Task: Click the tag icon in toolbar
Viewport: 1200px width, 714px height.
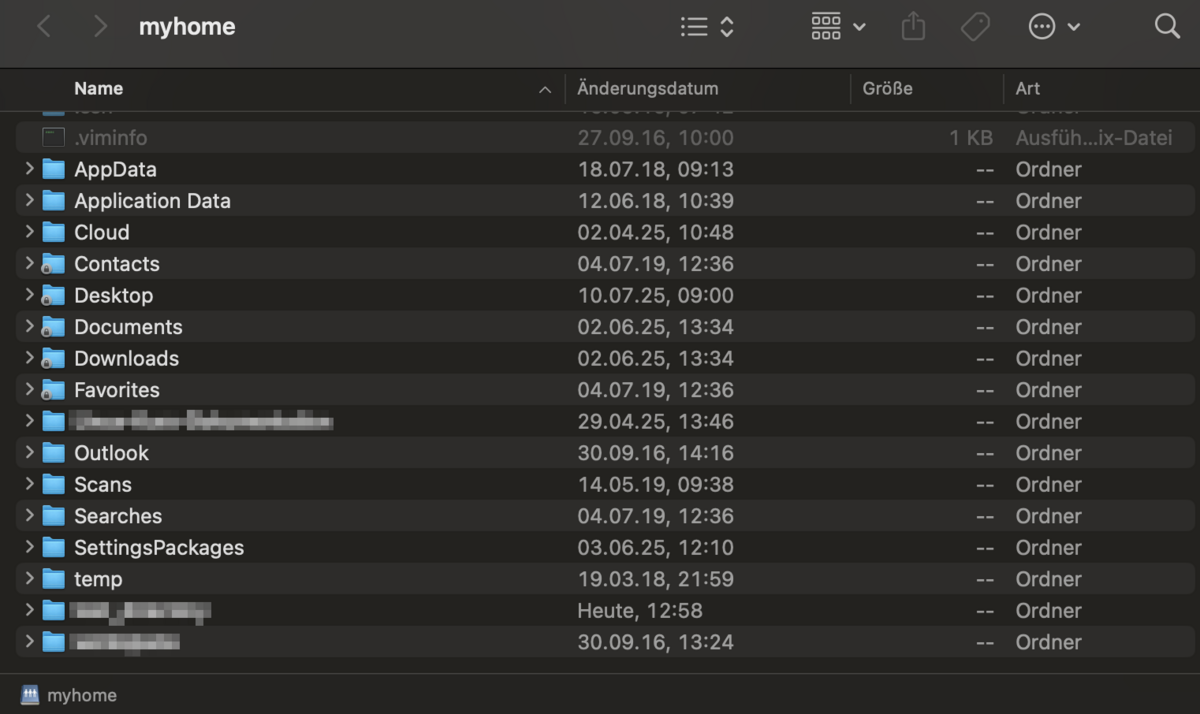Action: point(975,27)
